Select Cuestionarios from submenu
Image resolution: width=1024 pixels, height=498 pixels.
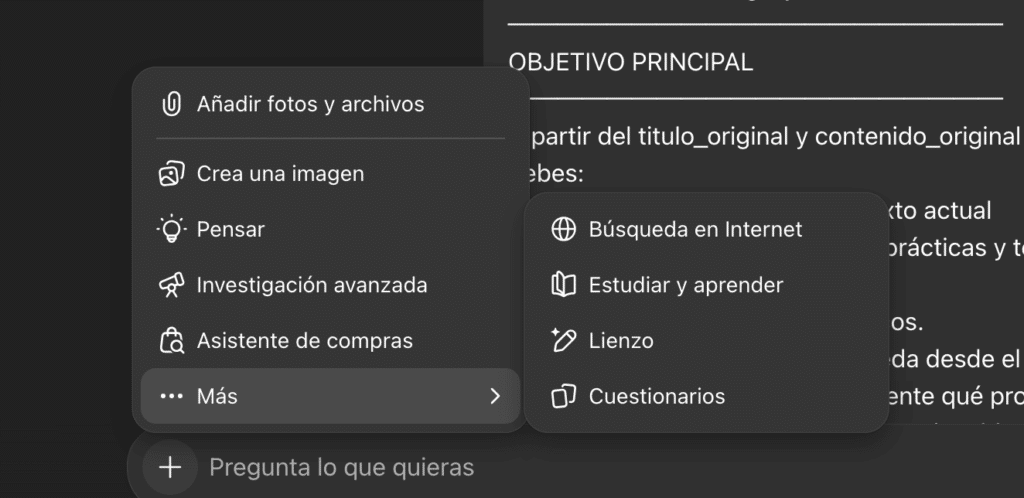tap(707, 396)
